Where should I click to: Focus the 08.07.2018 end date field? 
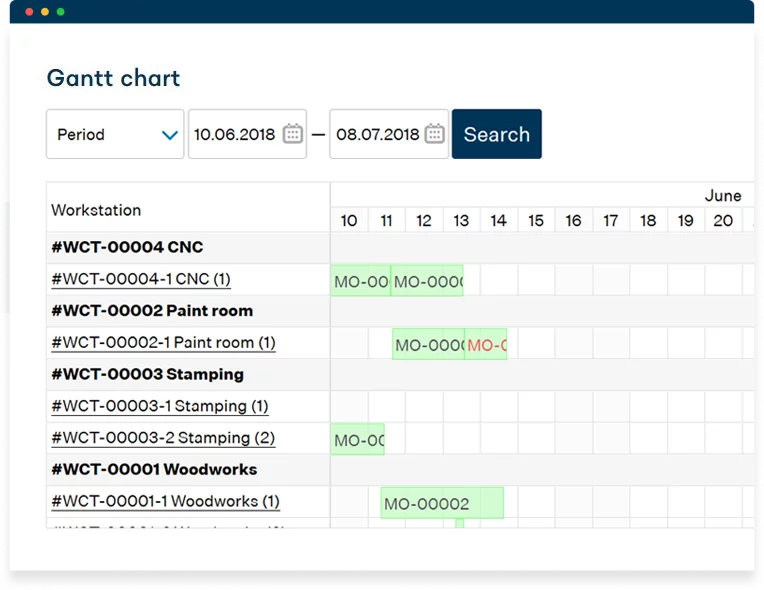click(389, 134)
